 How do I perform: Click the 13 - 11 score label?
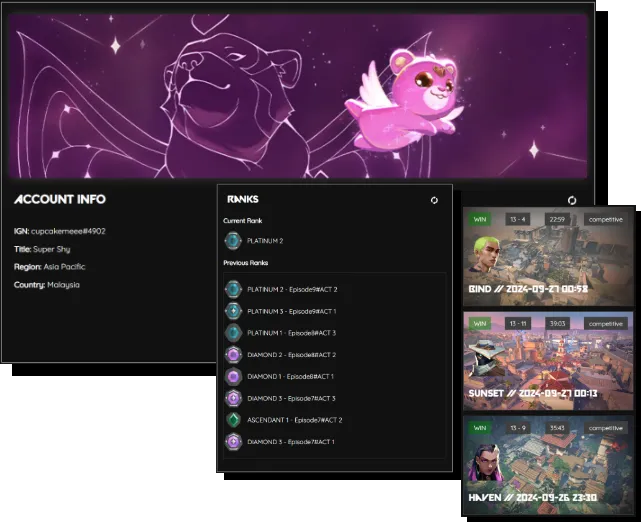[518, 324]
